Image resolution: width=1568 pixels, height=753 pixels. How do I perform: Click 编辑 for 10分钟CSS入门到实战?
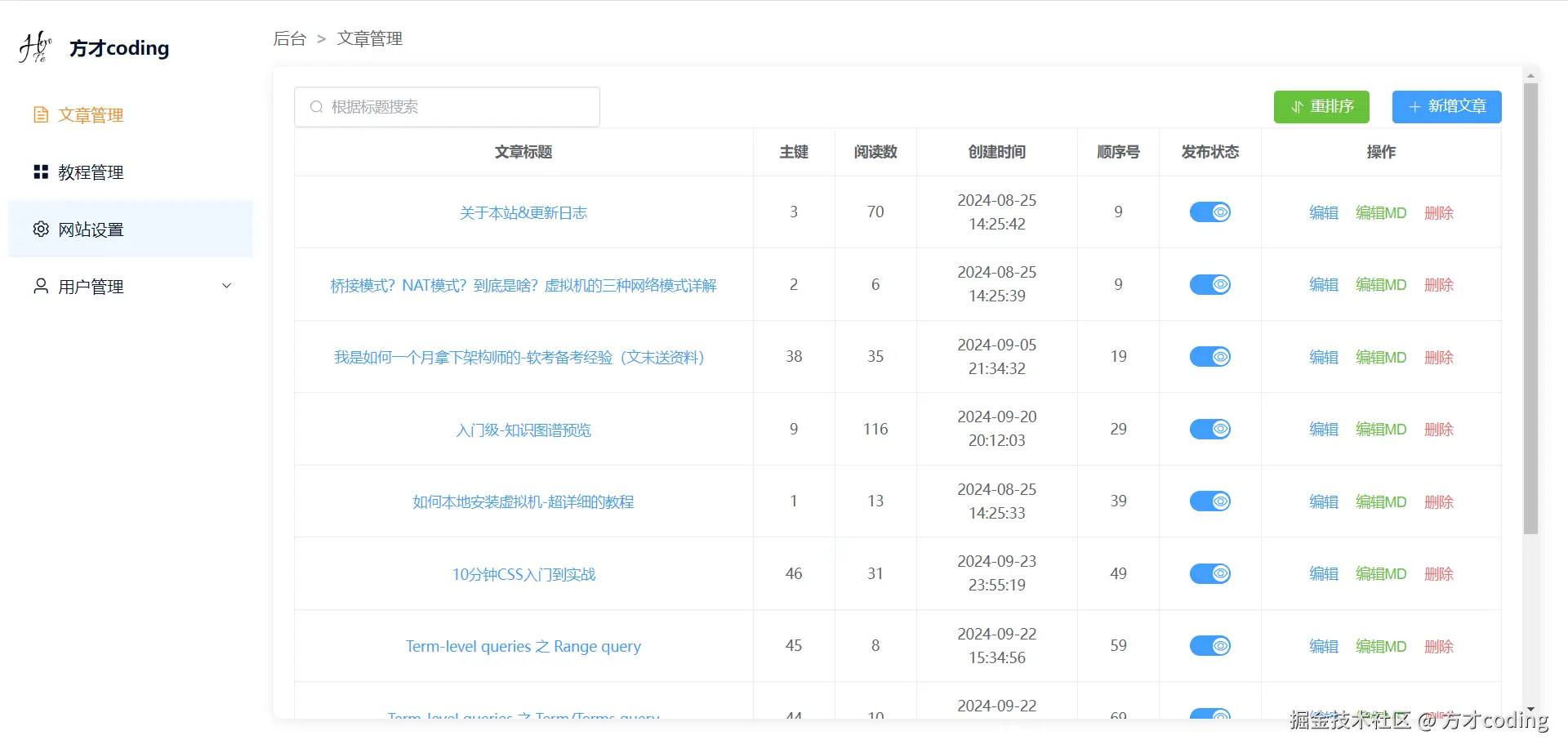point(1324,573)
